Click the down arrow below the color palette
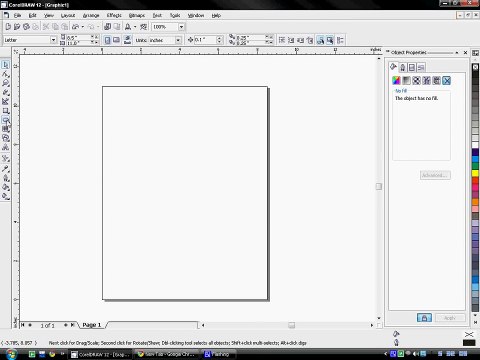The image size is (480, 360). [475, 315]
